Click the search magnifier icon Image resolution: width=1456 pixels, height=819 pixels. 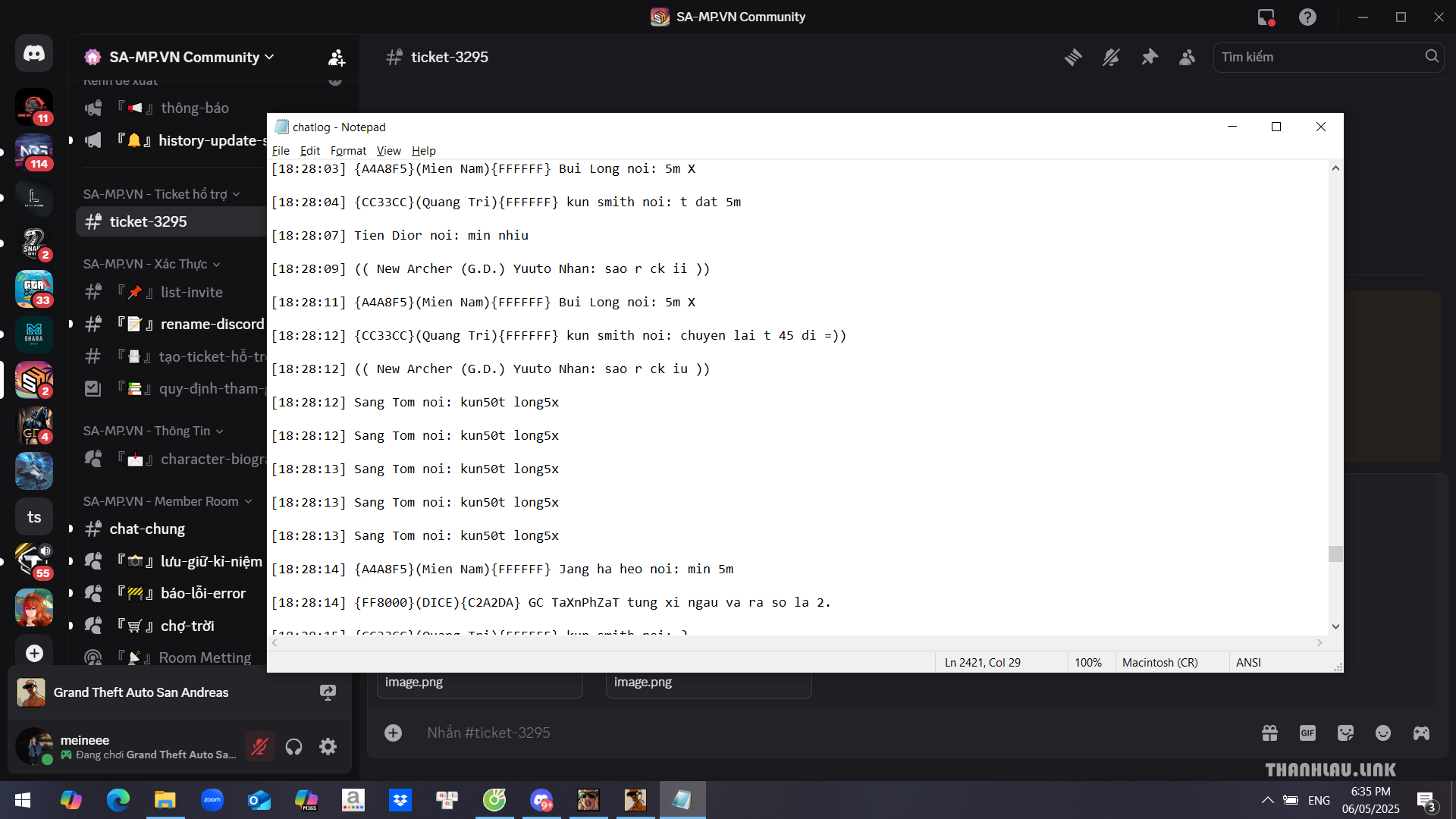[x=1432, y=56]
